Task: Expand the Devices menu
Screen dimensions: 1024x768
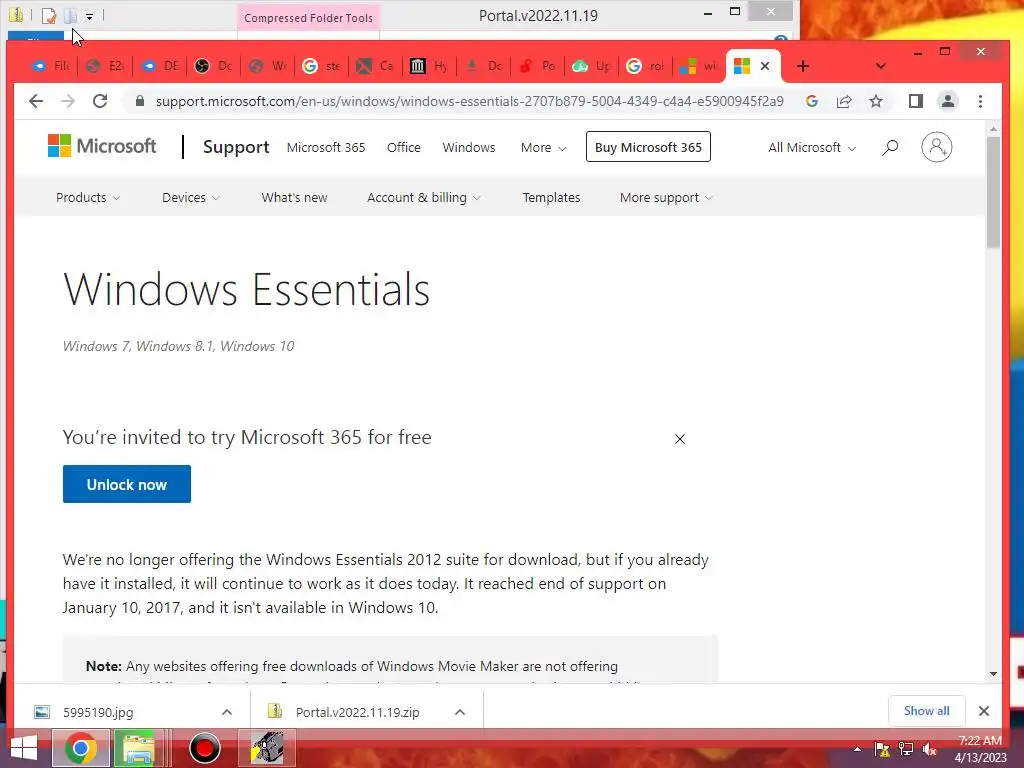Action: coord(191,197)
